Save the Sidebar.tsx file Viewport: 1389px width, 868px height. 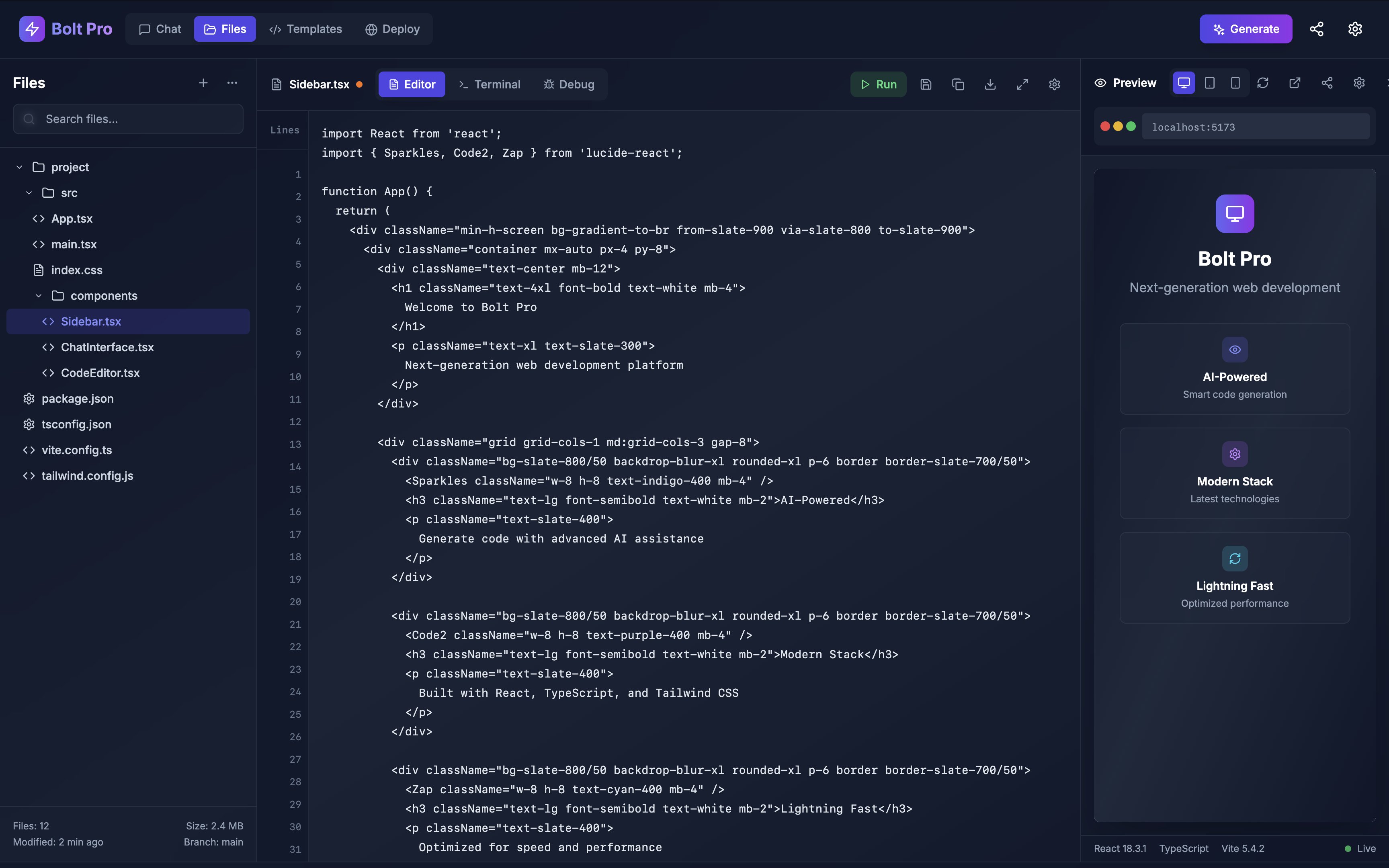[x=926, y=84]
